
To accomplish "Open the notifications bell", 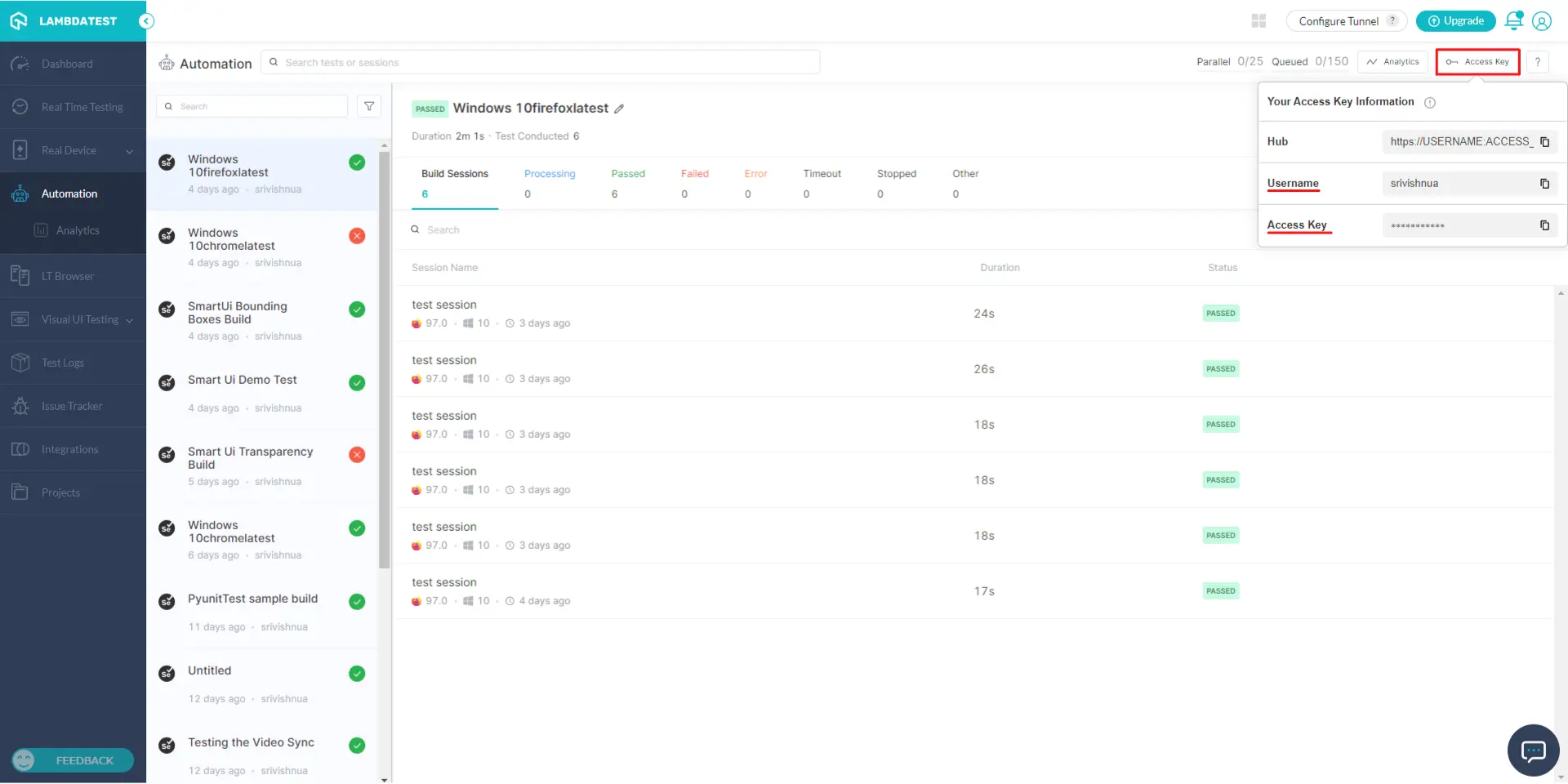I will [1513, 21].
